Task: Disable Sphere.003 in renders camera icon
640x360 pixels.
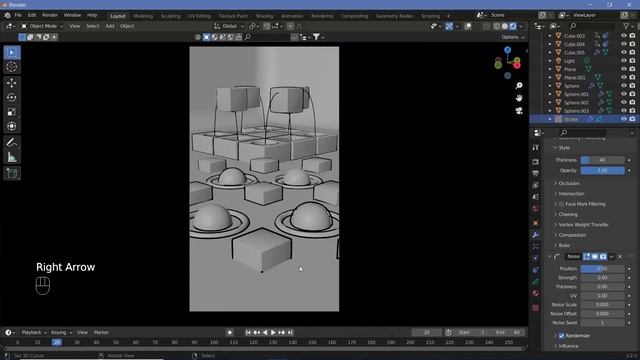Action: click(x=632, y=111)
